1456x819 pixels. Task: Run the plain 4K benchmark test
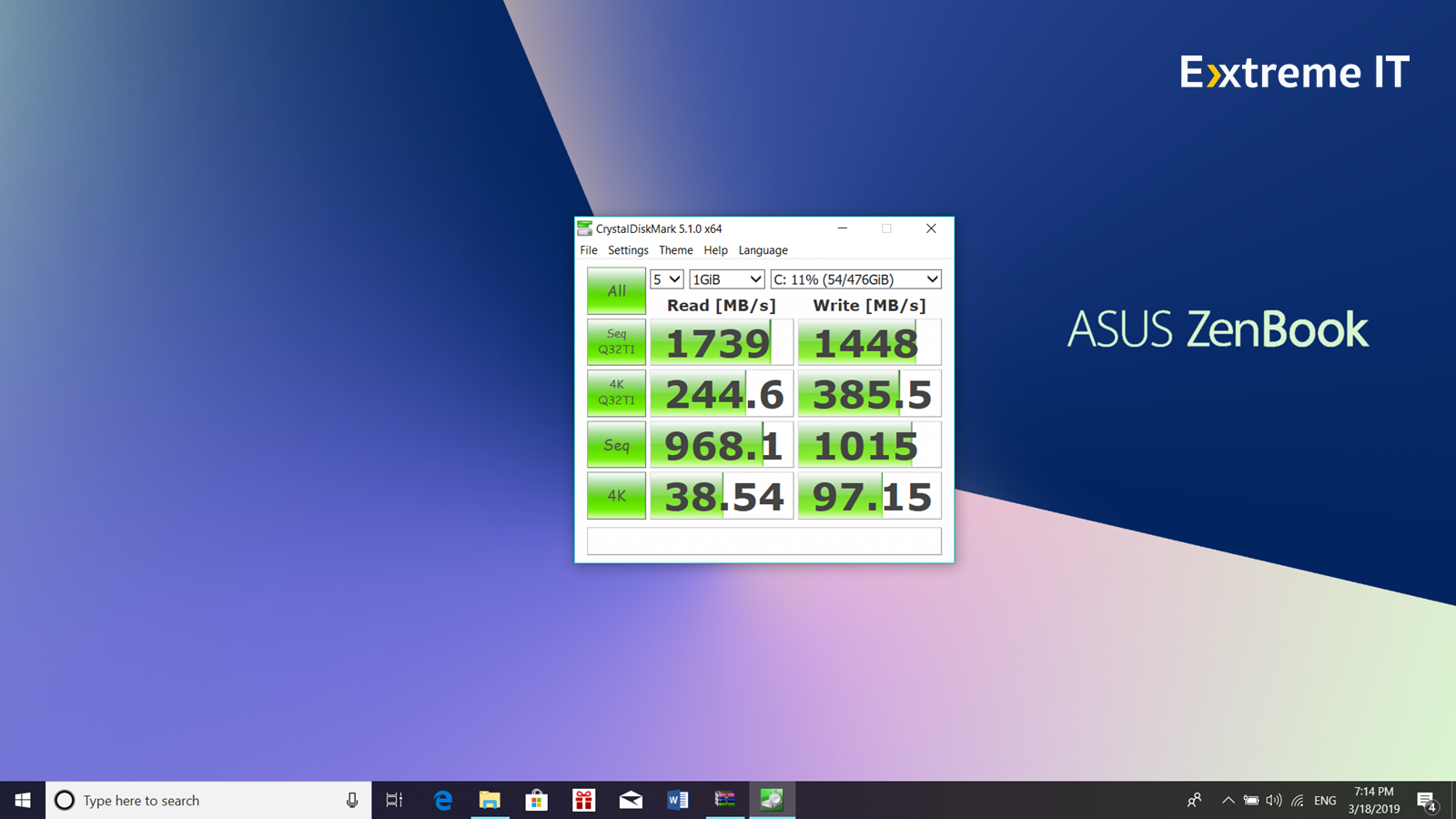click(x=616, y=496)
